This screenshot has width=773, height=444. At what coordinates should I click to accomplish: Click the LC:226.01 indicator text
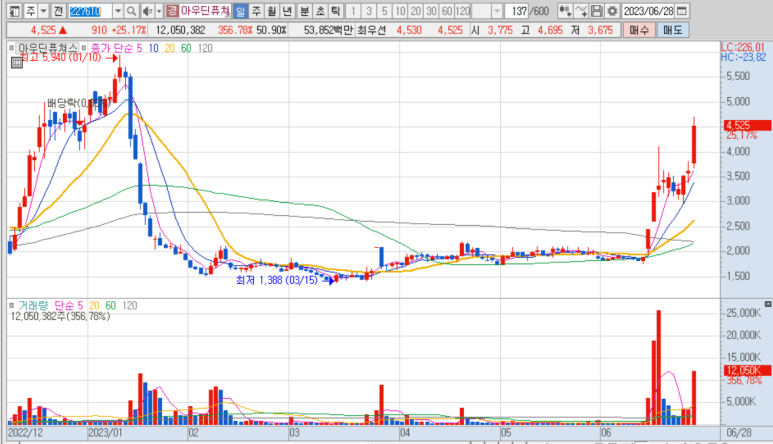coord(743,47)
